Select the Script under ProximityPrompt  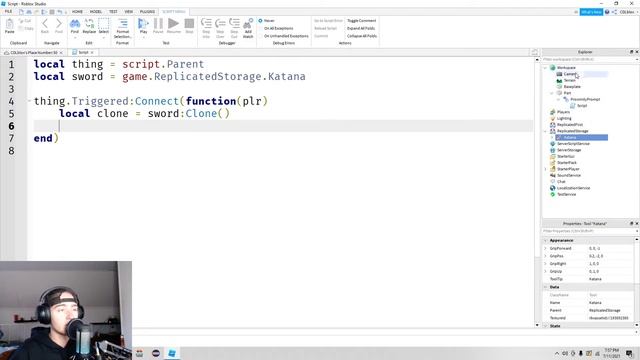[x=582, y=106]
